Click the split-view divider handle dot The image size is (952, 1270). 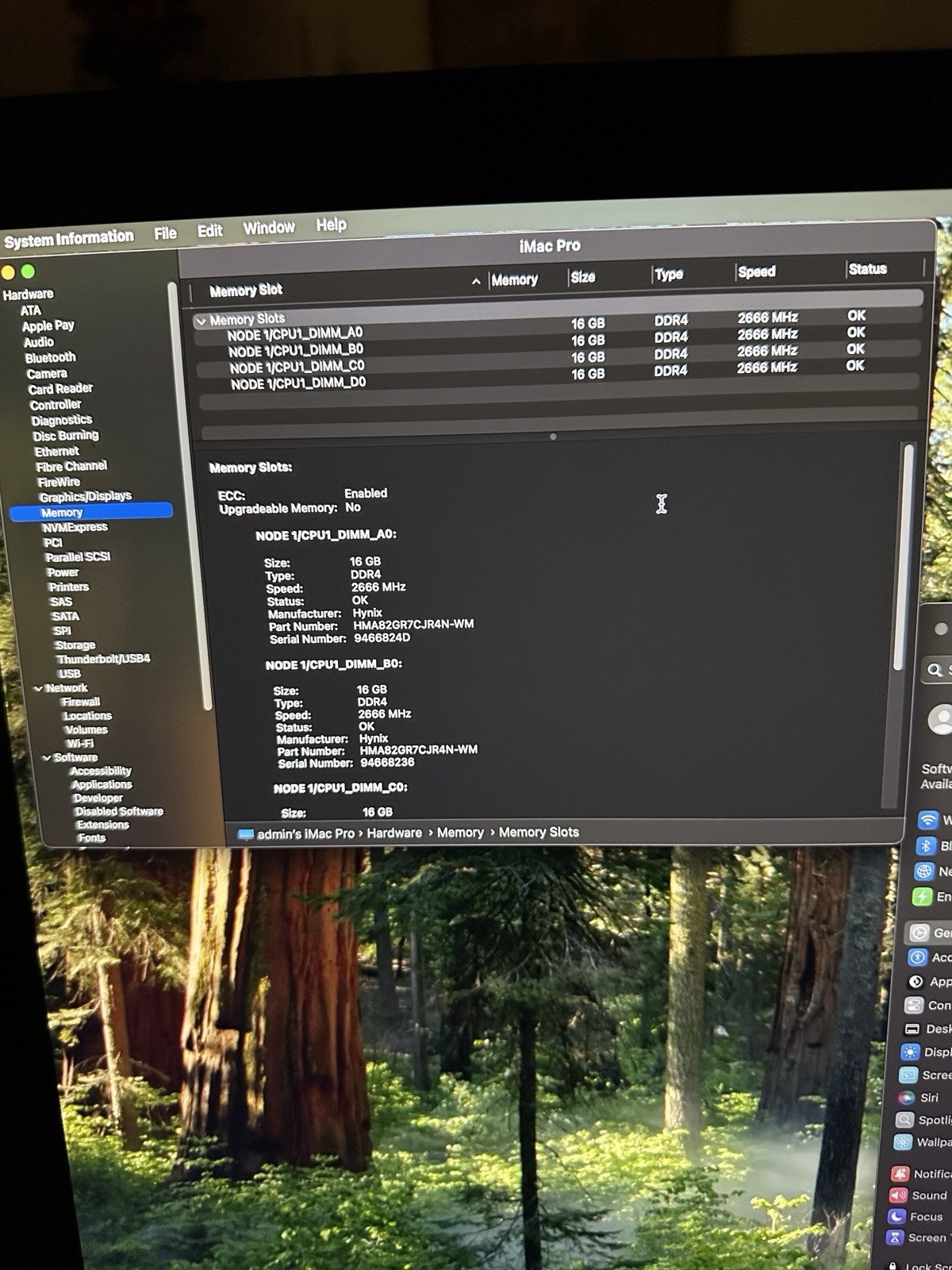553,437
